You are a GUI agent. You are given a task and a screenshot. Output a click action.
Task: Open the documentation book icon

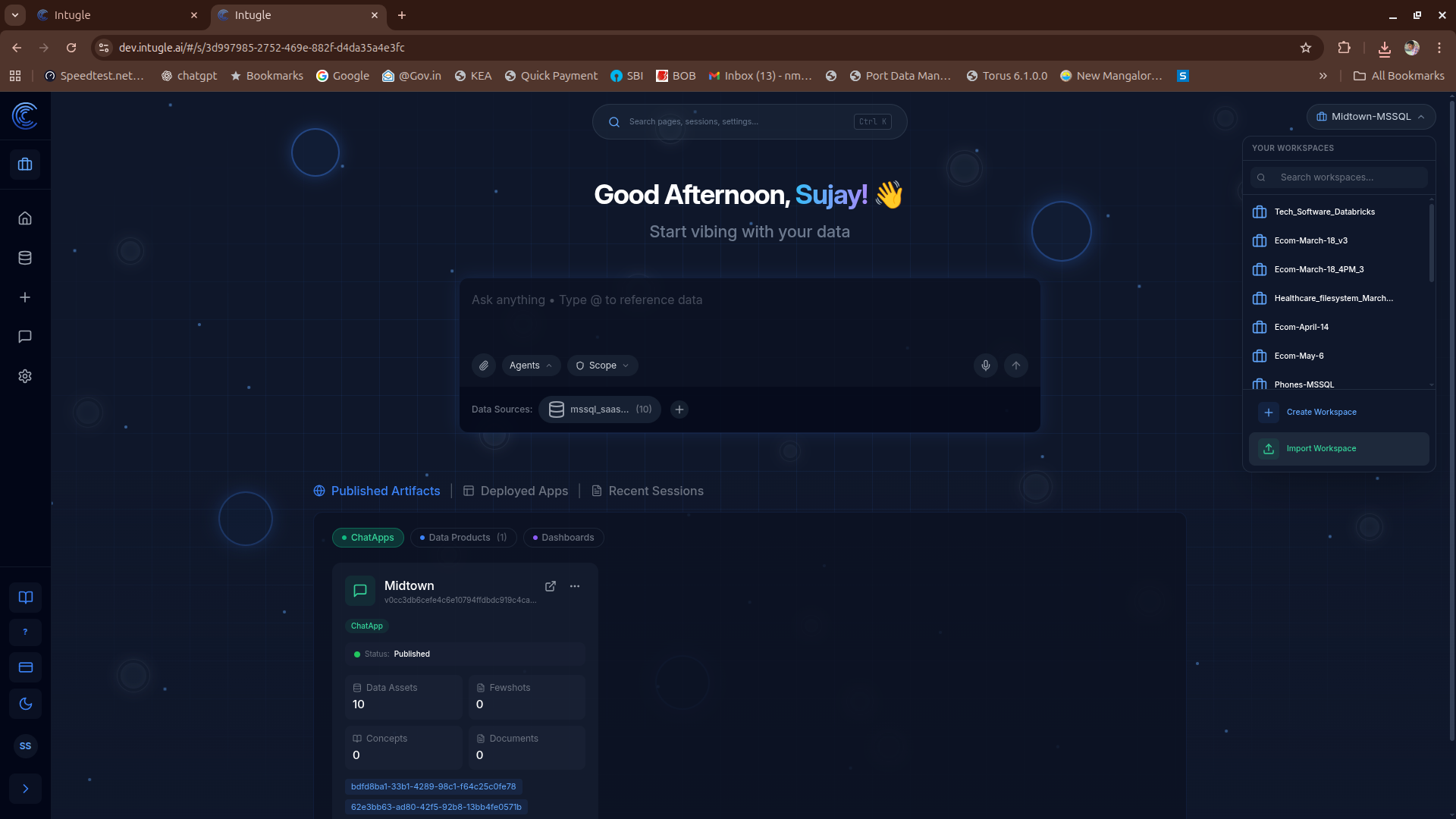pos(26,598)
